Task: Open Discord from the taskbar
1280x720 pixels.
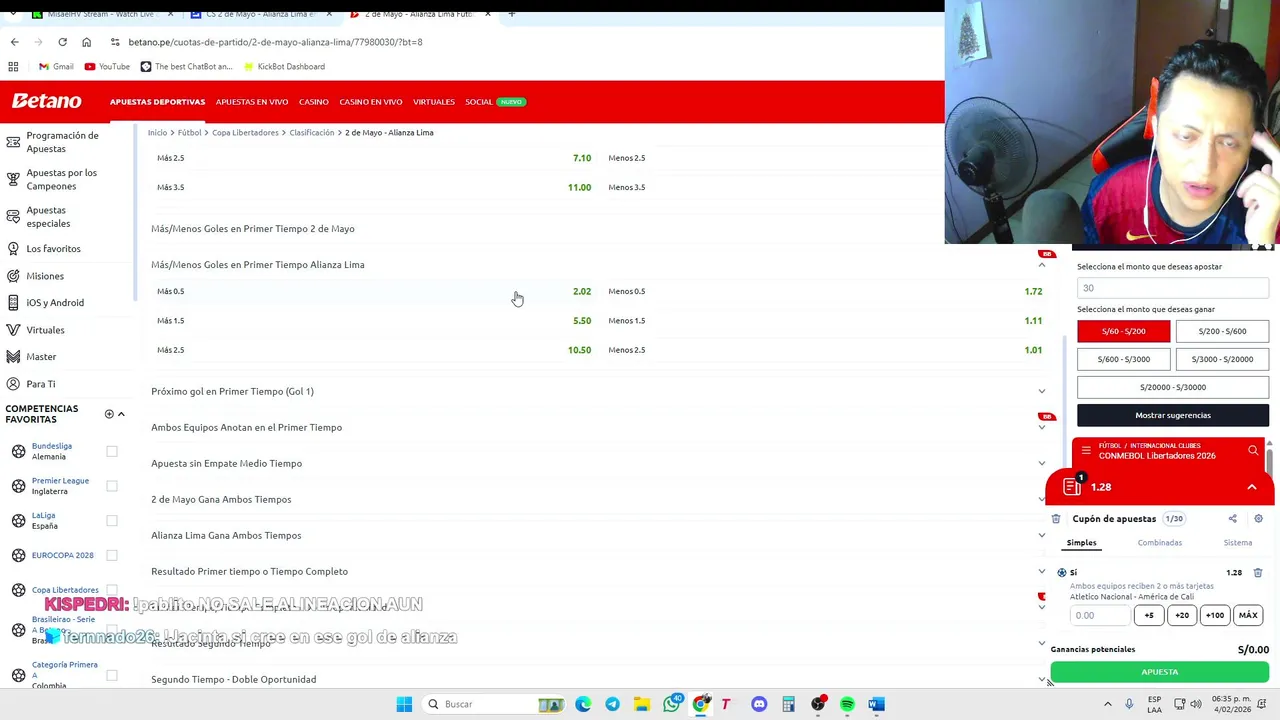Action: tap(759, 704)
